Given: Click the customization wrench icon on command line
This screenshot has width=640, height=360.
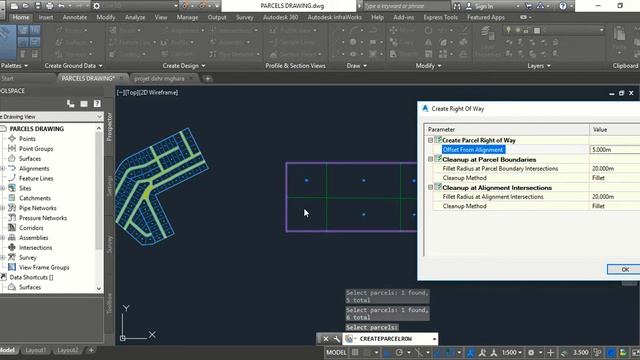Looking at the screenshot, I should click(336, 339).
